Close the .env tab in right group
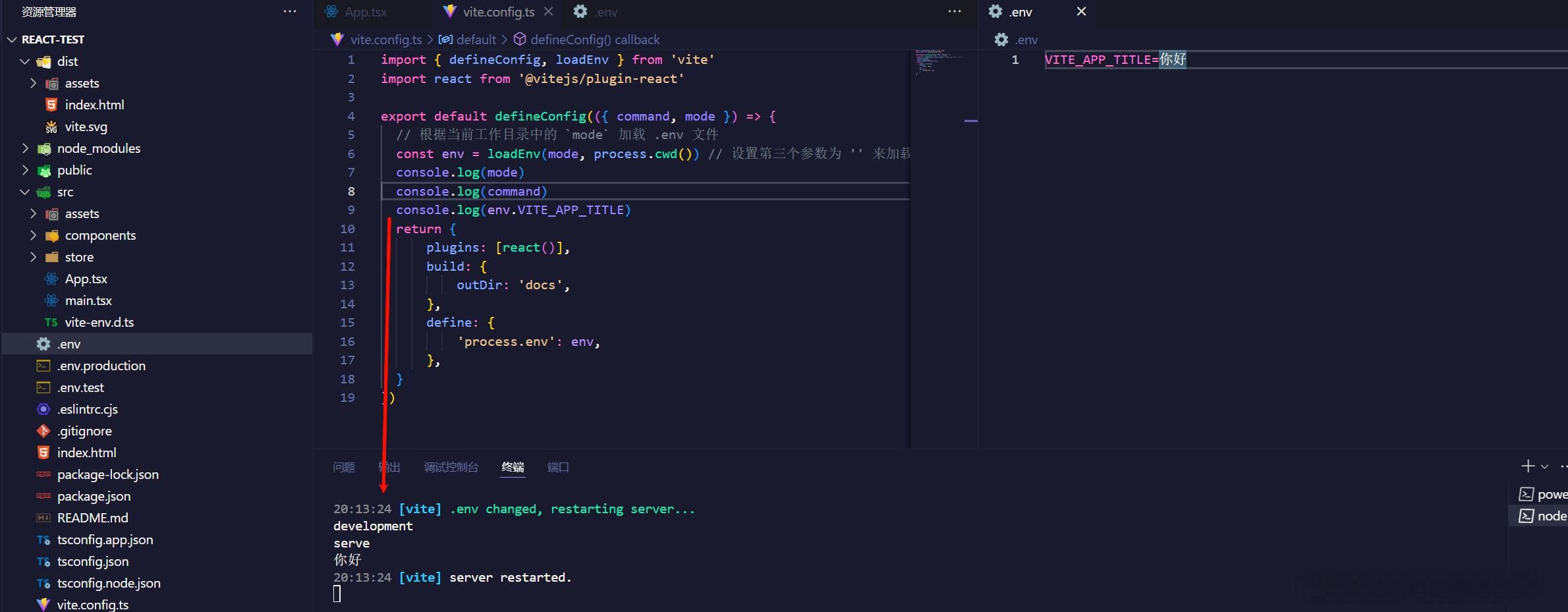 tap(1081, 11)
